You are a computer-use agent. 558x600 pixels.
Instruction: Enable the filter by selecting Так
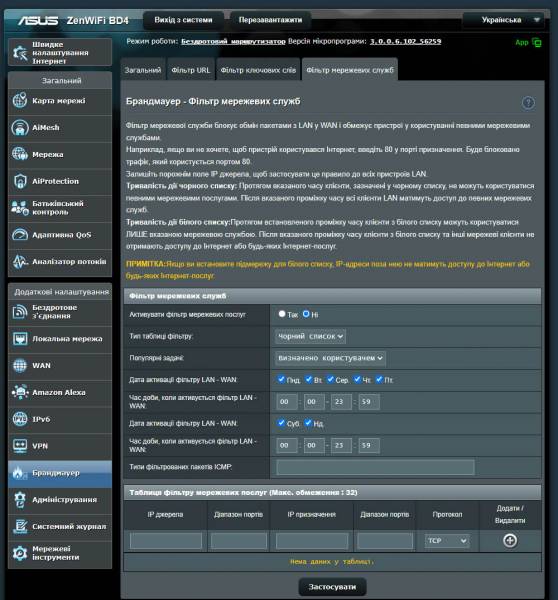coord(282,314)
